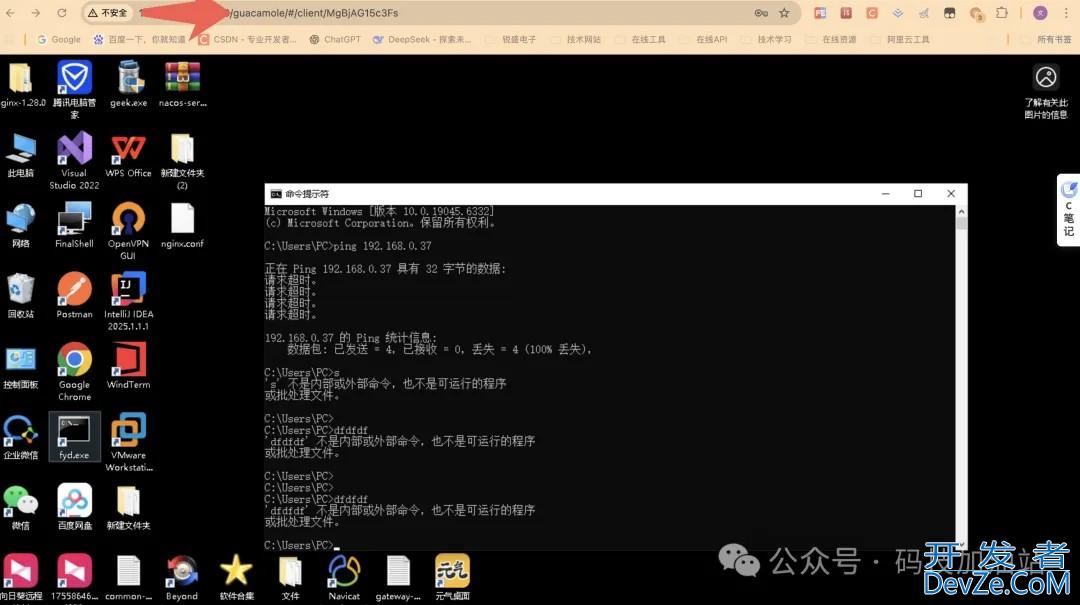This screenshot has height=605, width=1080.
Task: Bookmark this page with the star icon
Action: [784, 13]
